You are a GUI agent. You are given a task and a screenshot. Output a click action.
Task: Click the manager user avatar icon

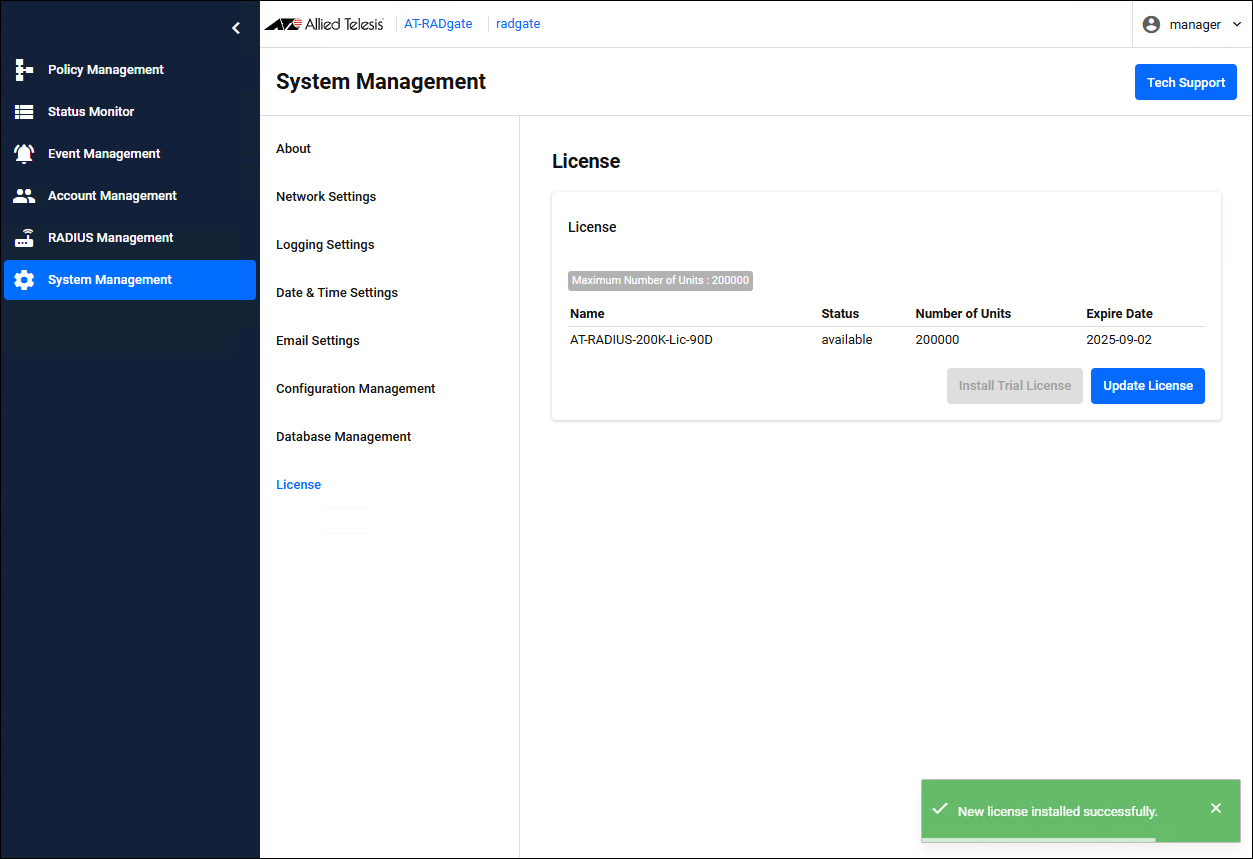pyautogui.click(x=1151, y=24)
